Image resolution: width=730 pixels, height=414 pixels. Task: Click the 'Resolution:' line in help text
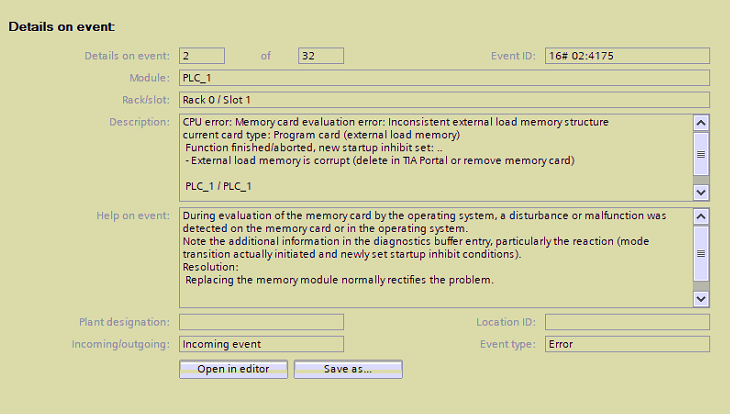pyautogui.click(x=210, y=267)
